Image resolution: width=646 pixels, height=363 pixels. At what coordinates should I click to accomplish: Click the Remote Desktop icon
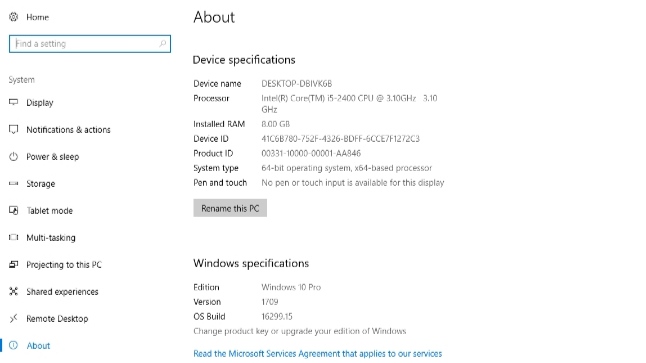tap(14, 318)
